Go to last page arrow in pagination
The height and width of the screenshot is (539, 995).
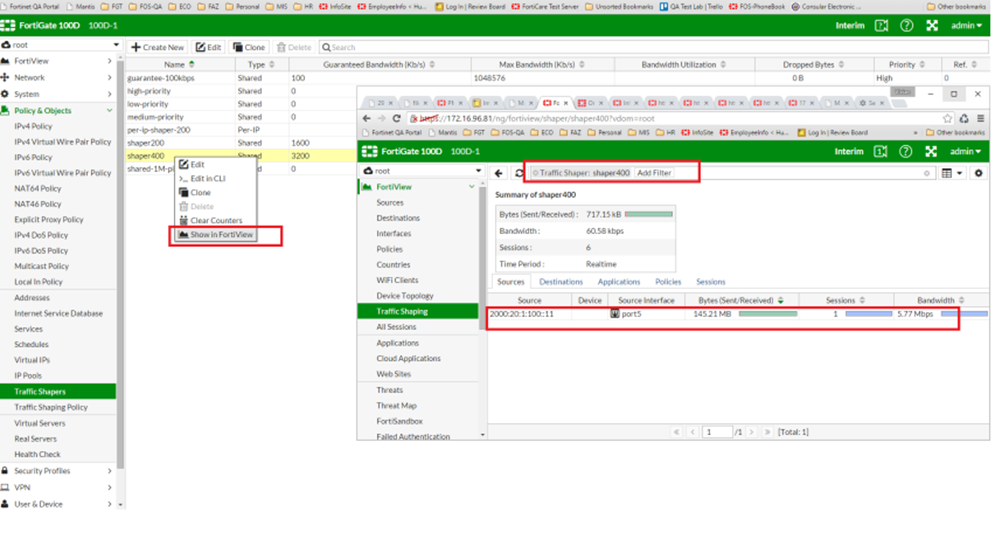[x=767, y=432]
